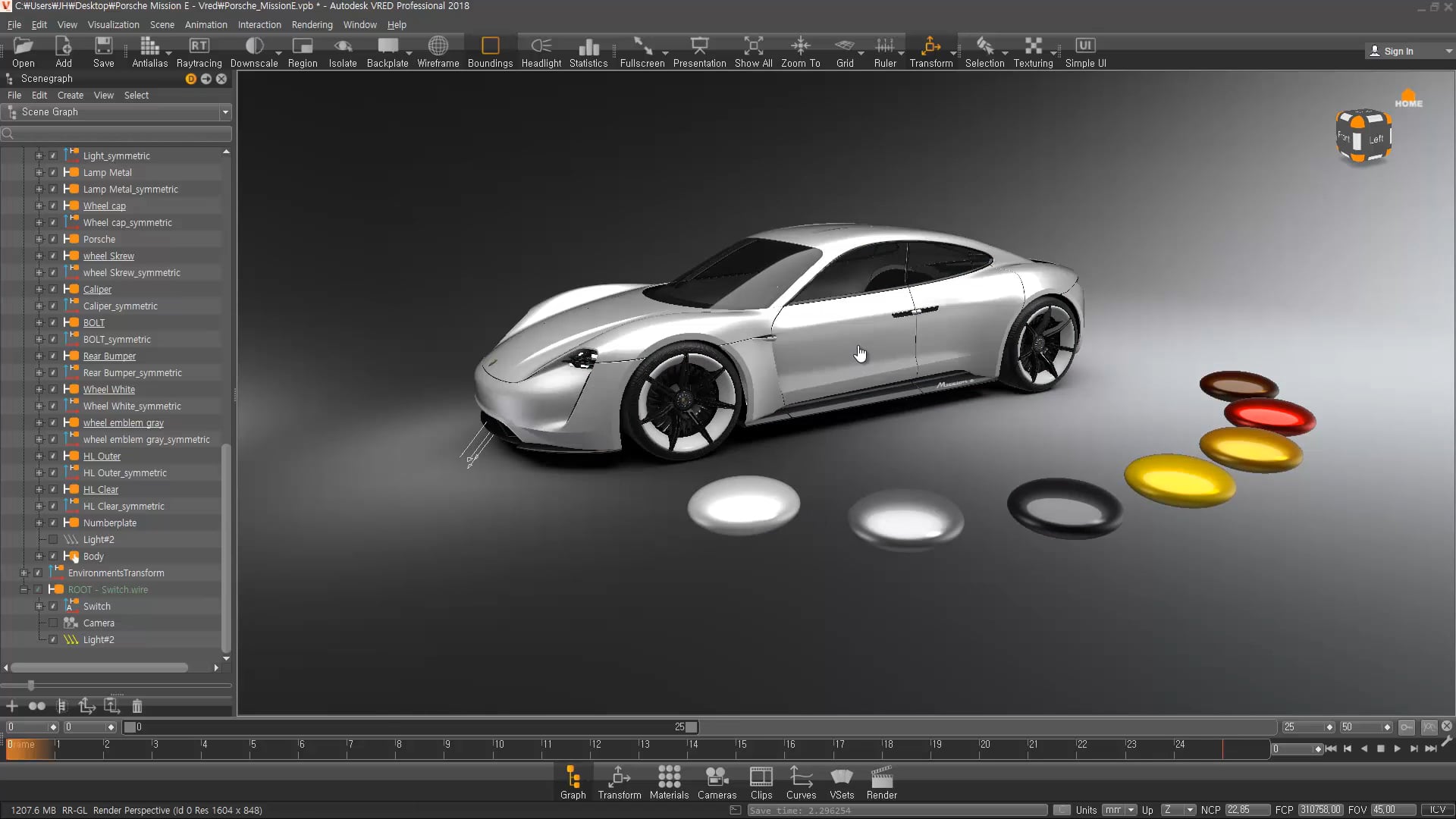Click the Headlight toolbar icon
The image size is (1456, 819).
coord(541,52)
